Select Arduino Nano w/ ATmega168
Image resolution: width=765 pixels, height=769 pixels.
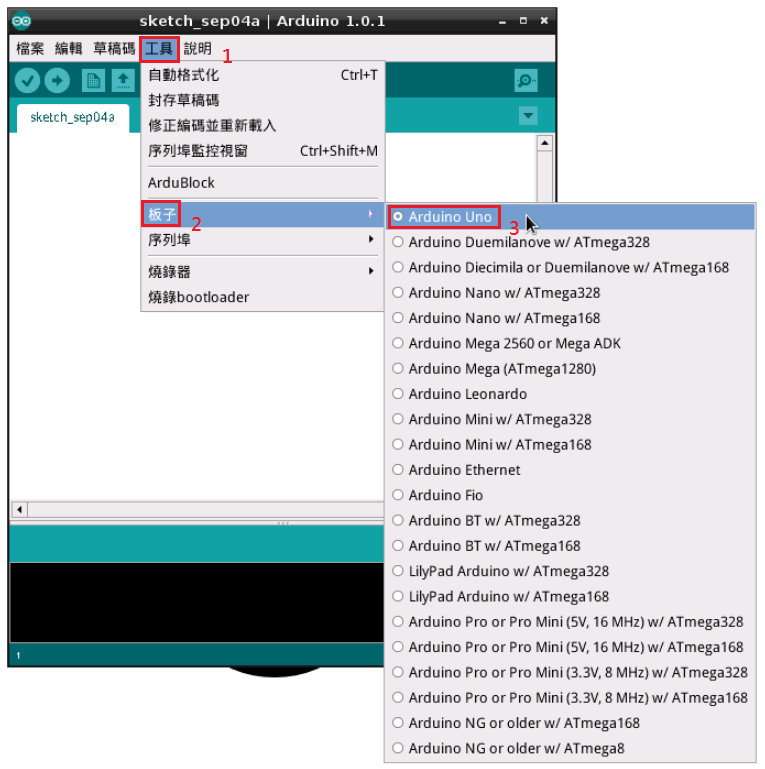(x=570, y=318)
